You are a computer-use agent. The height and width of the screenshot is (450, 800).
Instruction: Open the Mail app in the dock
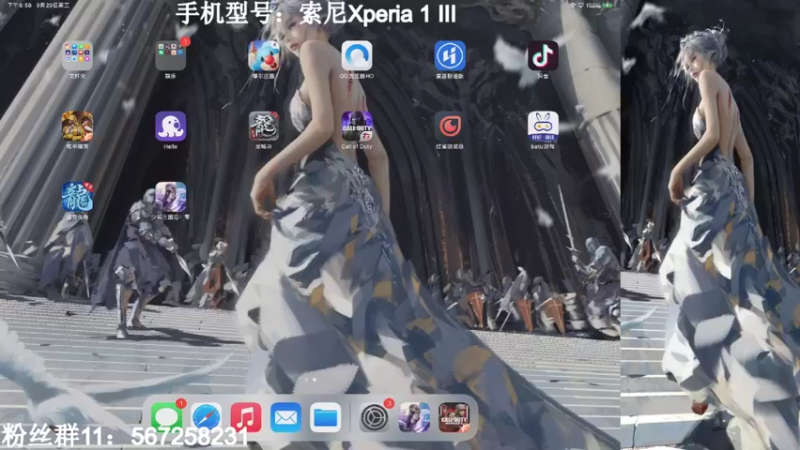click(286, 417)
